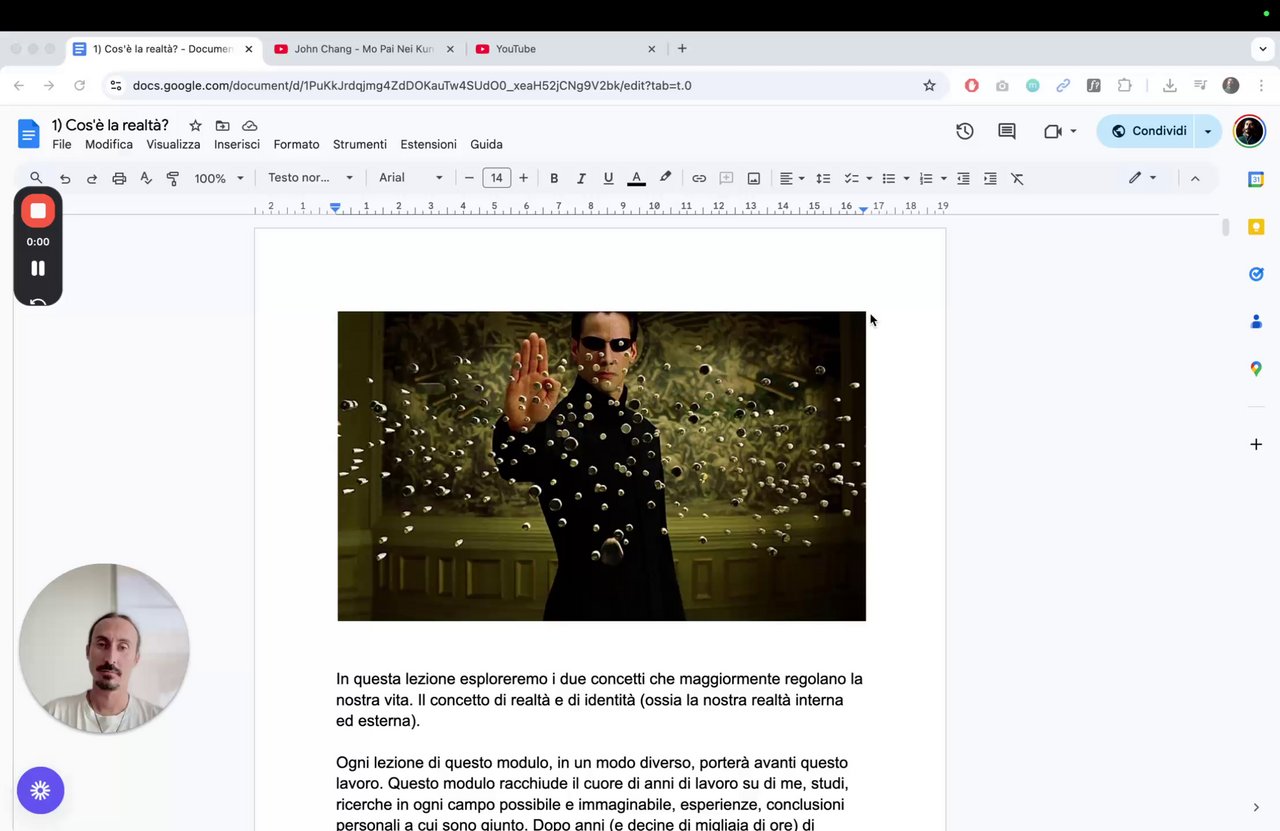Click the search menus magnifier icon
Screen dimensions: 1280x831
pos(36,178)
